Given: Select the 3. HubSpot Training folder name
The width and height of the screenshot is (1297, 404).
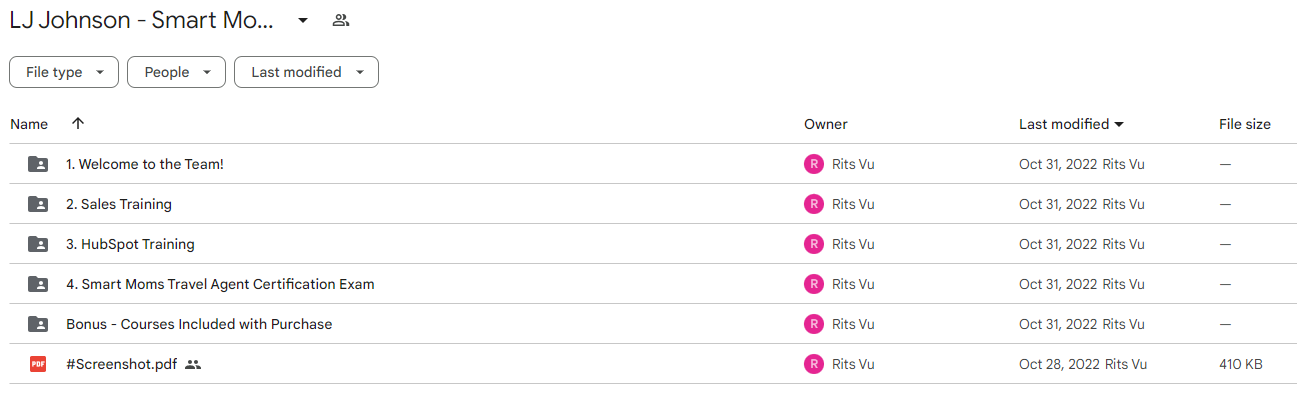Looking at the screenshot, I should point(130,244).
